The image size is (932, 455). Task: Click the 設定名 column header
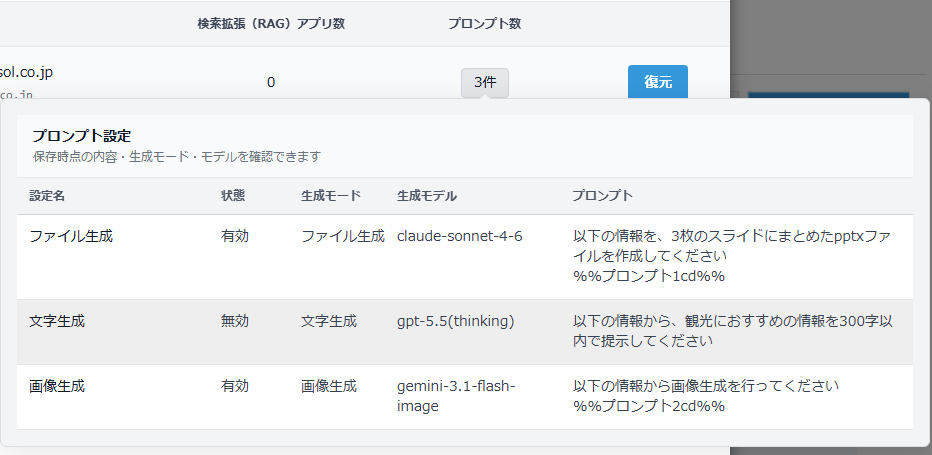pos(47,196)
